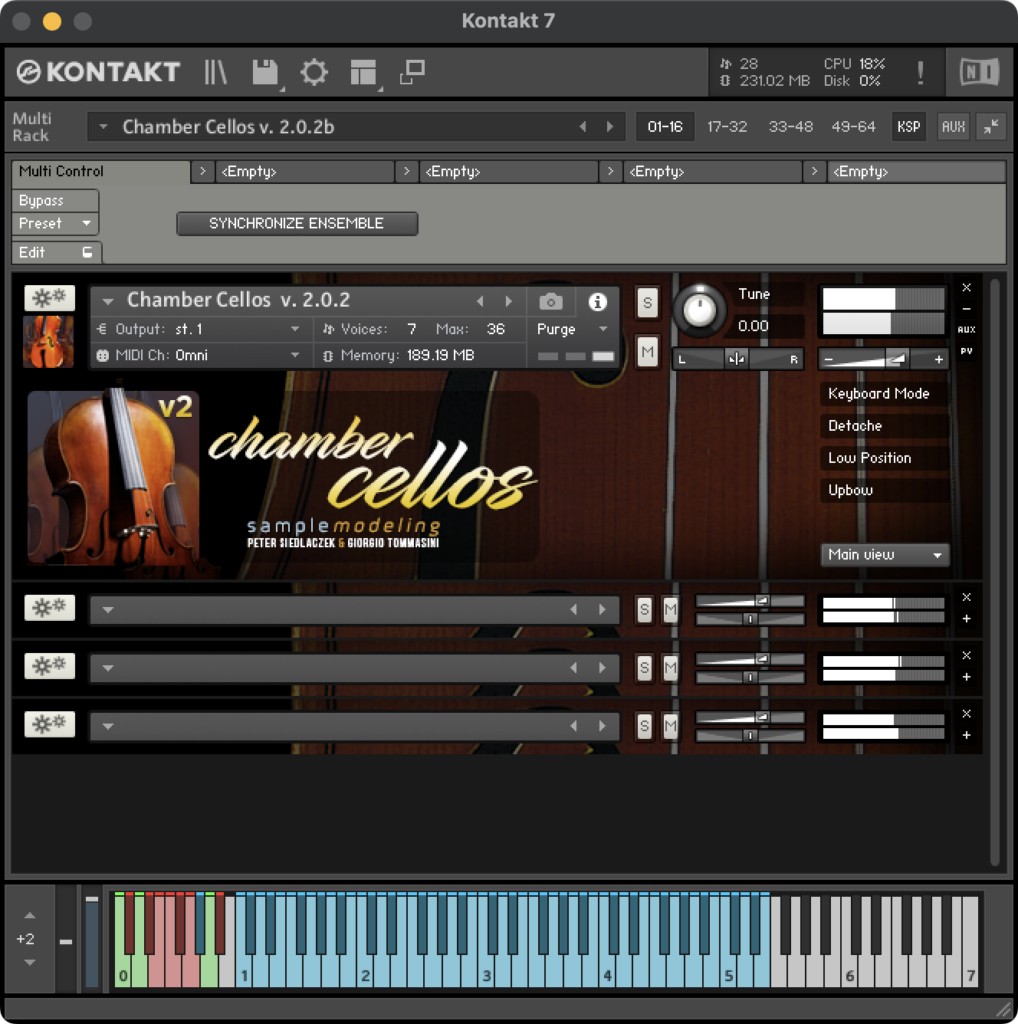Click the minimized view windows icon
The image size is (1018, 1024).
[413, 72]
